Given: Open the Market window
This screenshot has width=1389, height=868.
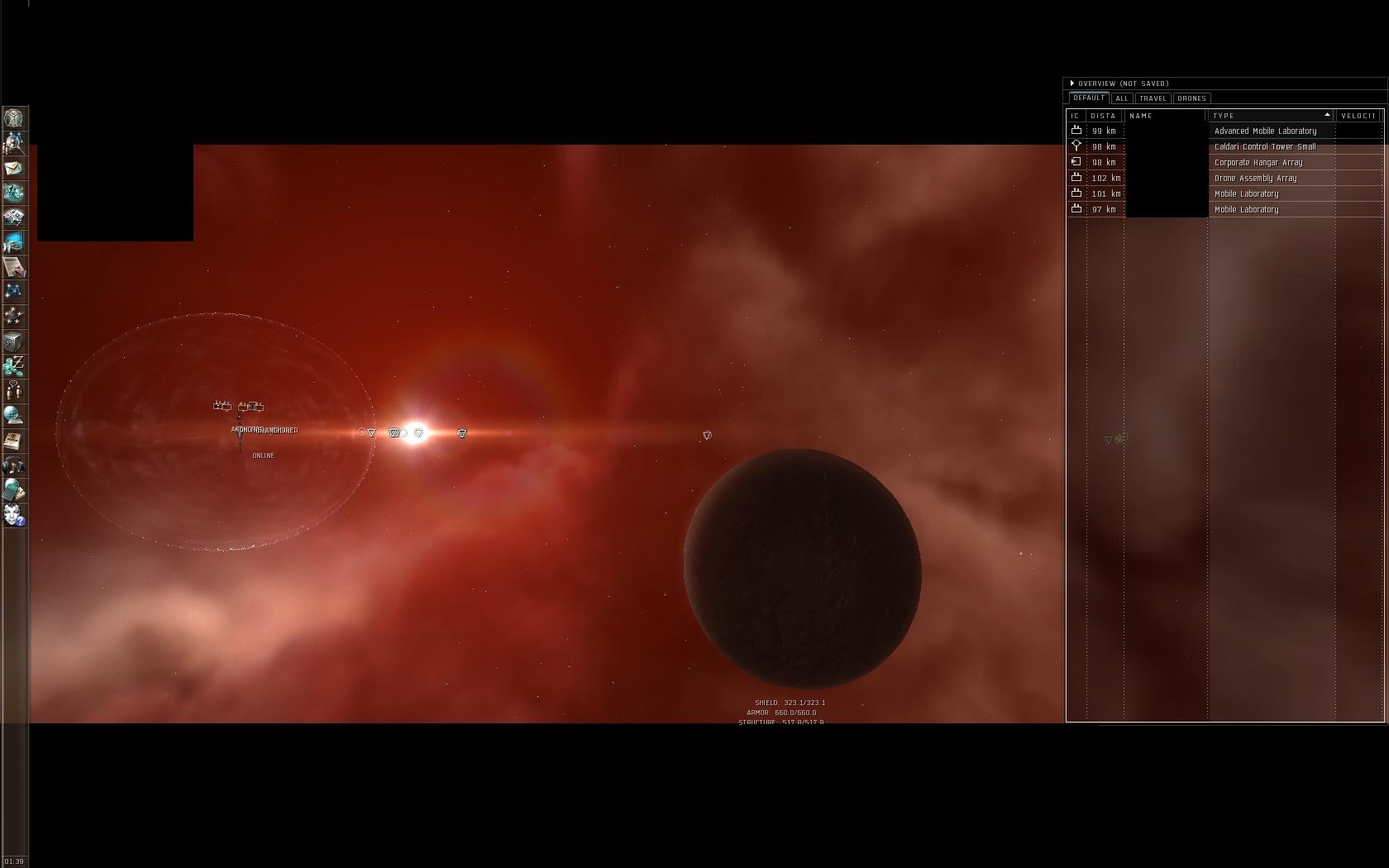Looking at the screenshot, I should (14, 217).
